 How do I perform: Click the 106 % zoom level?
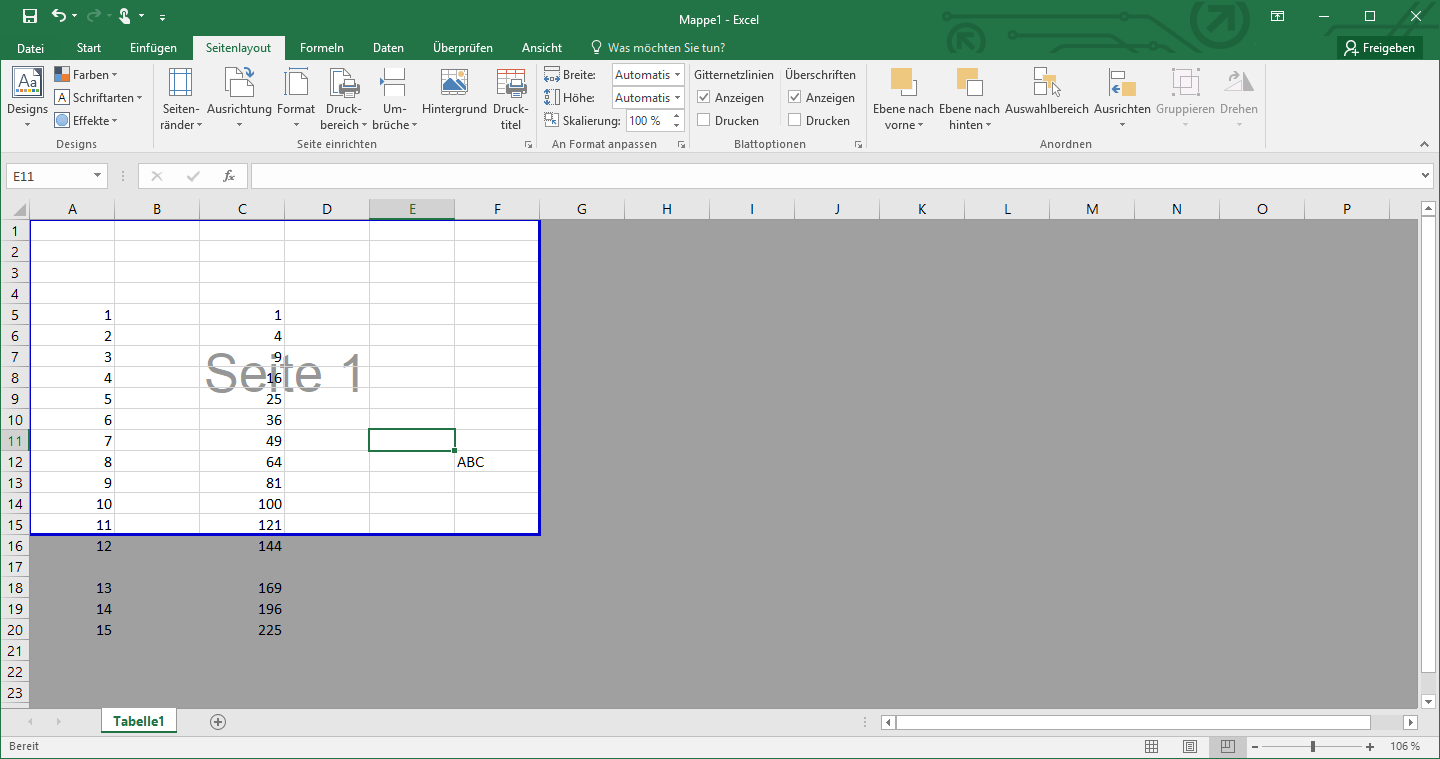tap(1405, 746)
